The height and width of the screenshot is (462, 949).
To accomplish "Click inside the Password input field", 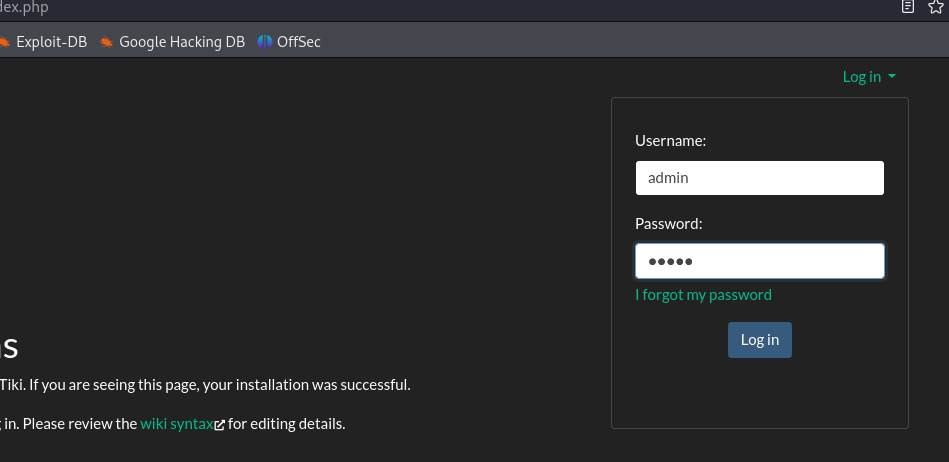I will (759, 261).
